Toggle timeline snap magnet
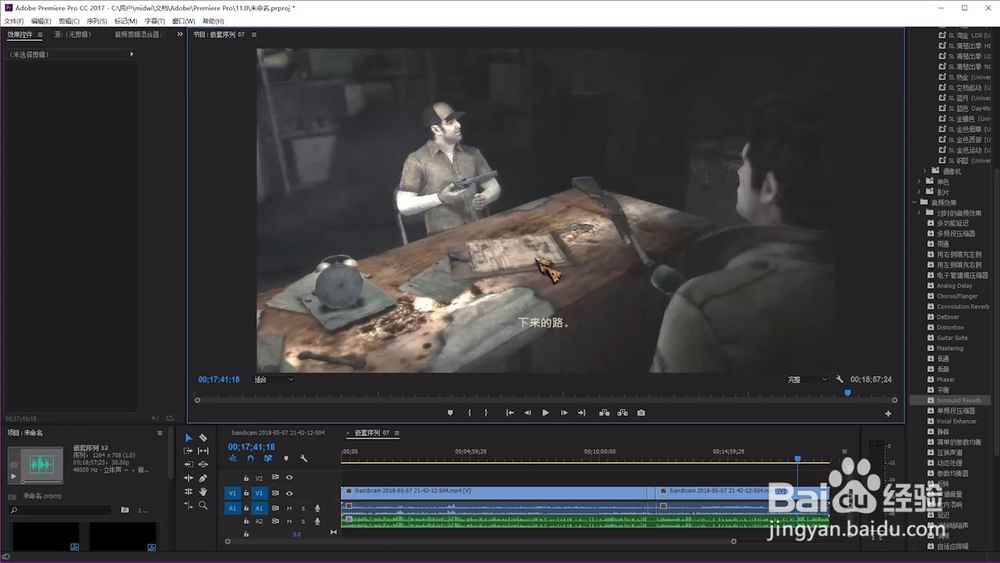Screen dimensions: 1000x563 point(250,458)
